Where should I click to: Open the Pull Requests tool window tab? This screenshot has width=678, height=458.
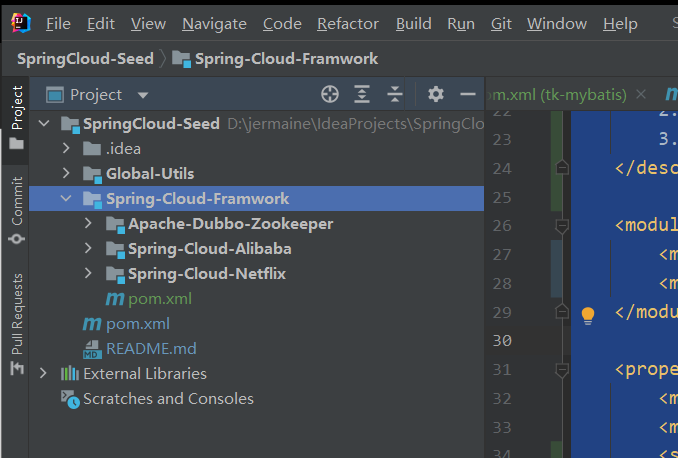(x=16, y=323)
